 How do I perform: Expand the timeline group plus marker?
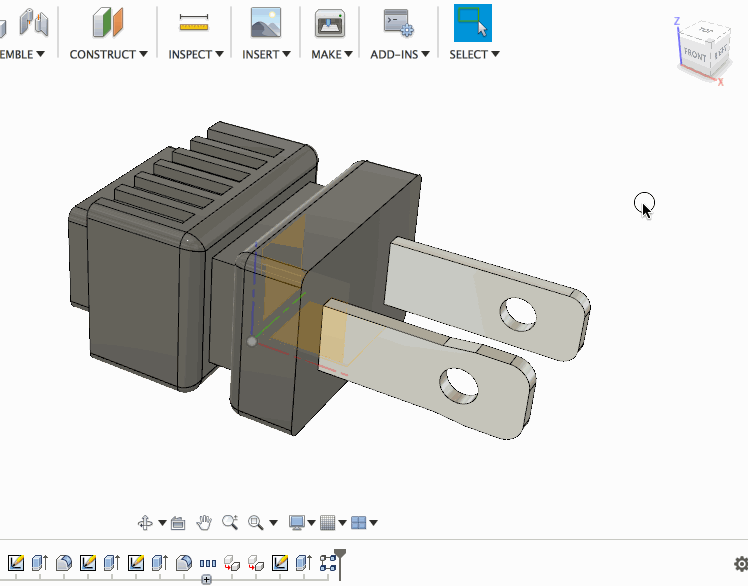pyautogui.click(x=207, y=580)
